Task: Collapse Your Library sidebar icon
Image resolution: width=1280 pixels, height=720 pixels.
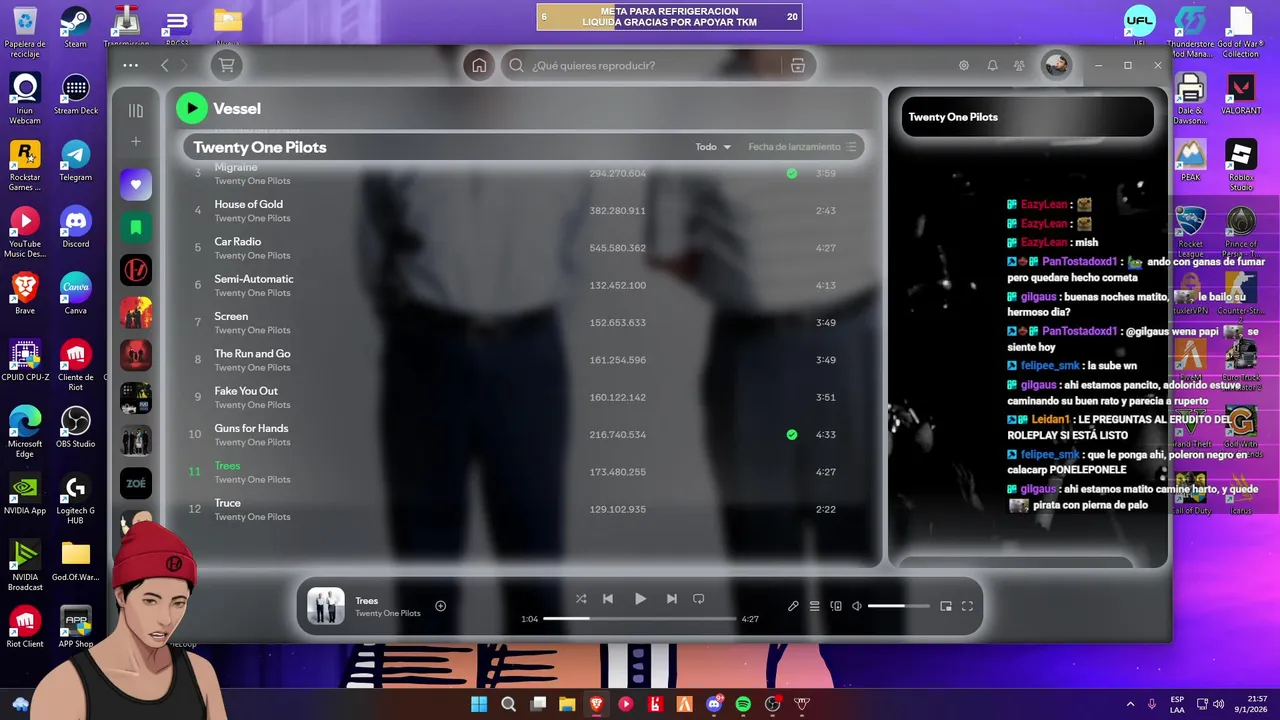Action: point(136,111)
